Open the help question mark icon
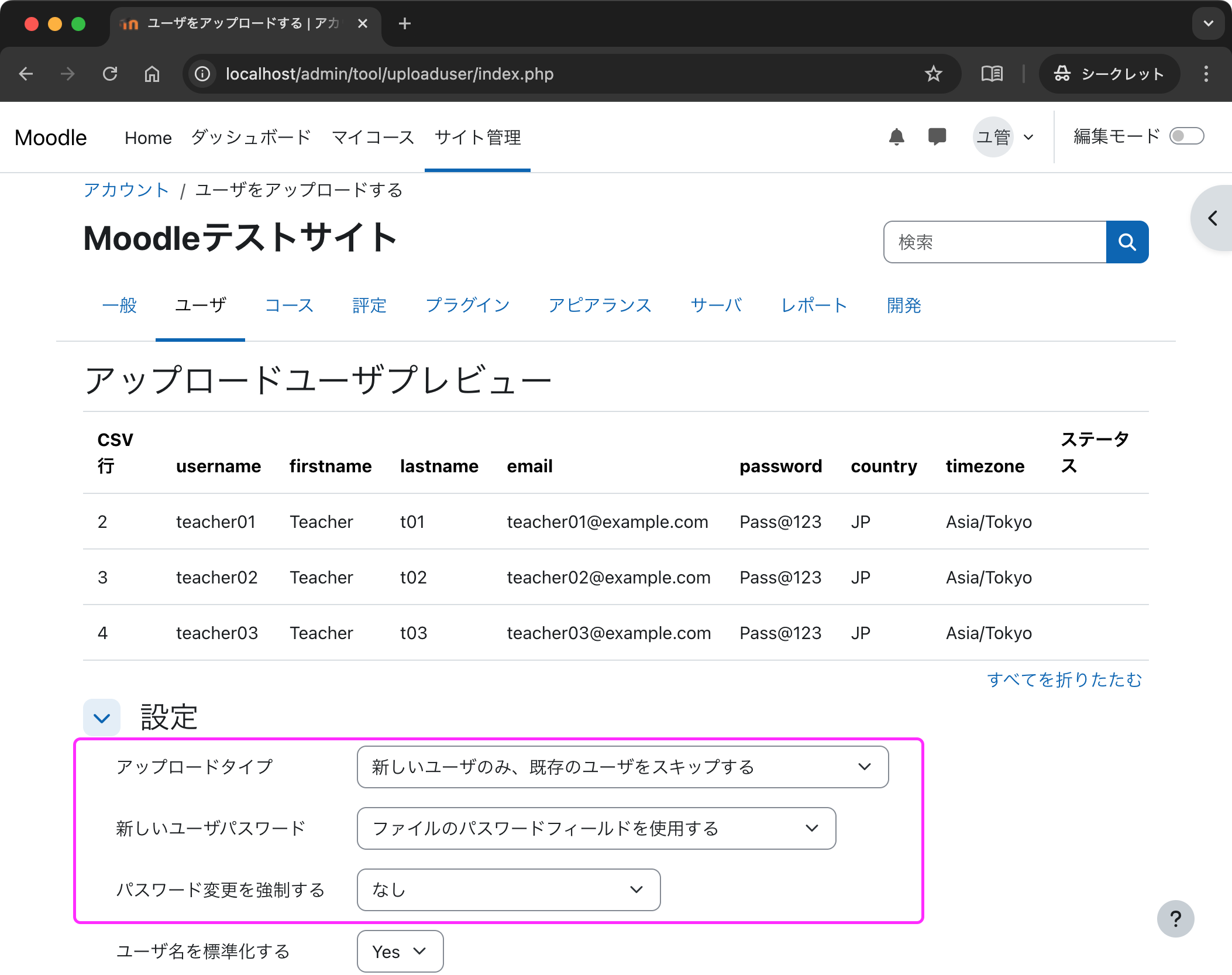This screenshot has height=975, width=1232. (x=1175, y=919)
